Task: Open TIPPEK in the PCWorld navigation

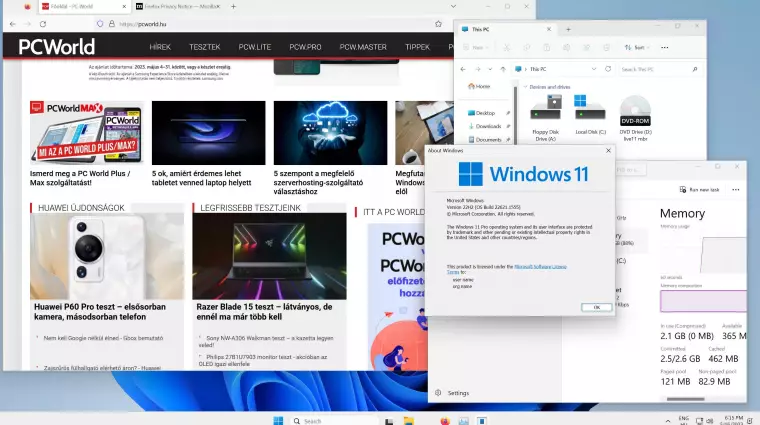Action: pyautogui.click(x=417, y=47)
